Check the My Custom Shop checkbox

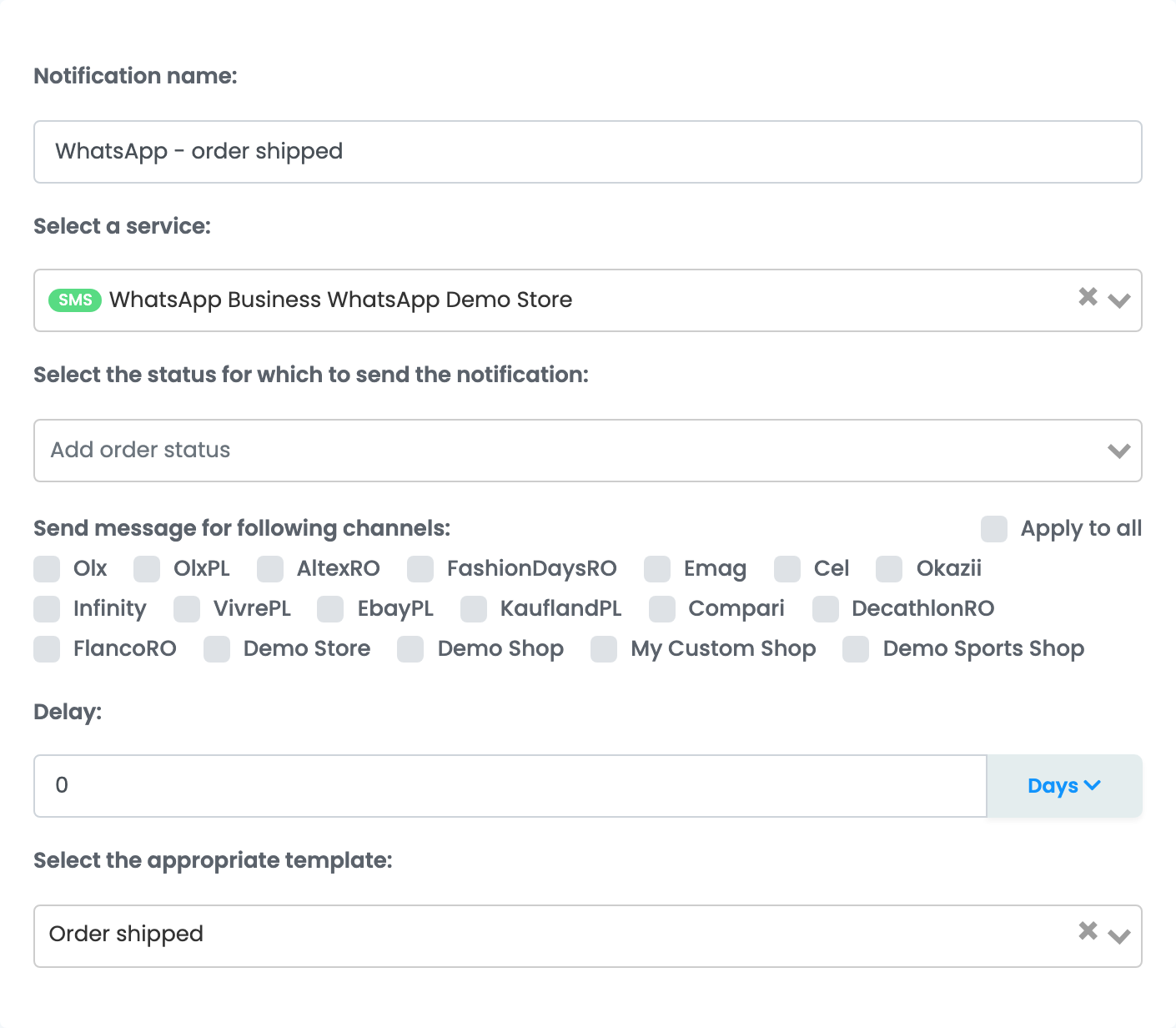[604, 649]
